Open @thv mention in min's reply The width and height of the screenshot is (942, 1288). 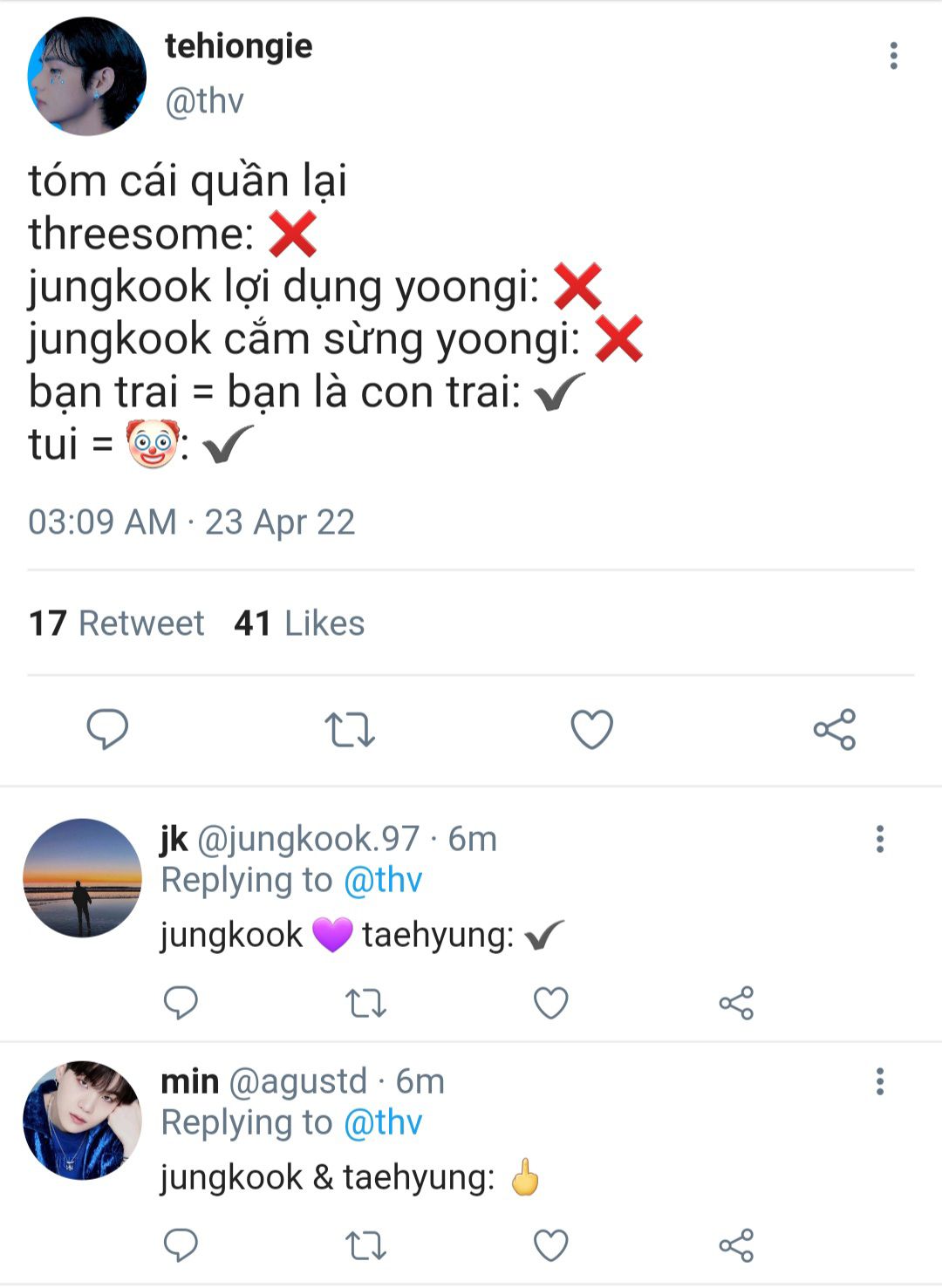click(x=383, y=1122)
